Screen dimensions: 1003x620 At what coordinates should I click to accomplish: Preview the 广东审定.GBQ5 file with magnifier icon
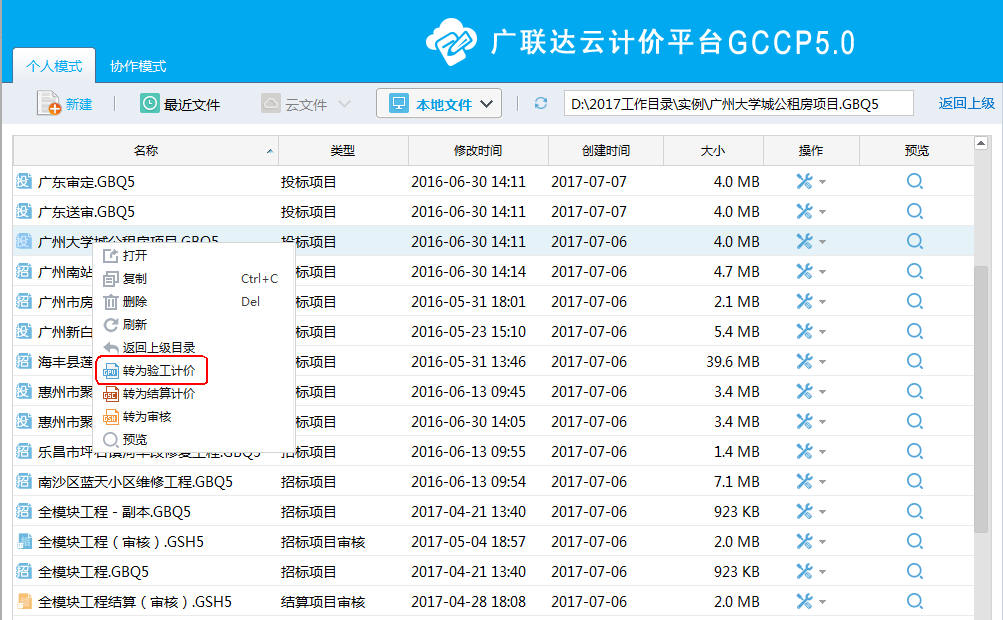click(914, 181)
